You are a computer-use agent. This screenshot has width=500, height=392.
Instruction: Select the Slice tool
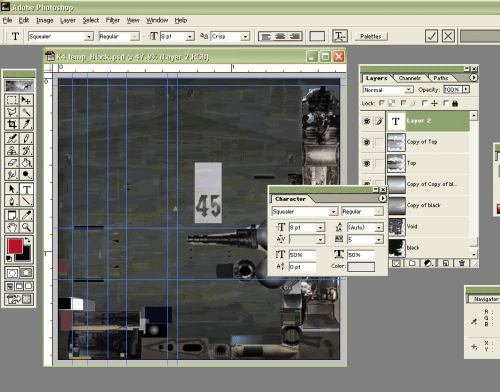pyautogui.click(x=26, y=124)
